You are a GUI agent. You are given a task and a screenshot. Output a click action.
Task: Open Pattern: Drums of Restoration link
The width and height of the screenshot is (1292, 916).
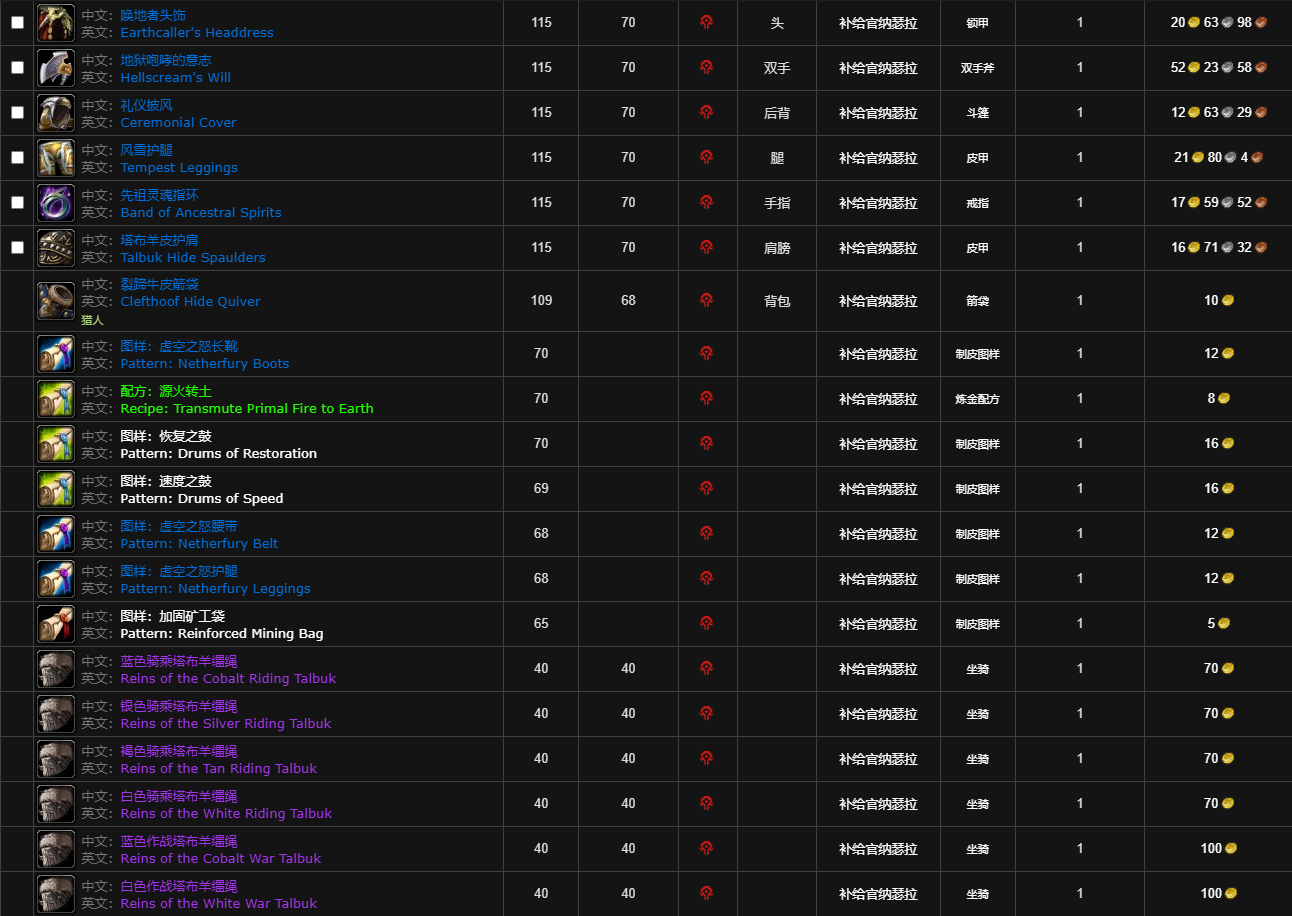(x=219, y=453)
